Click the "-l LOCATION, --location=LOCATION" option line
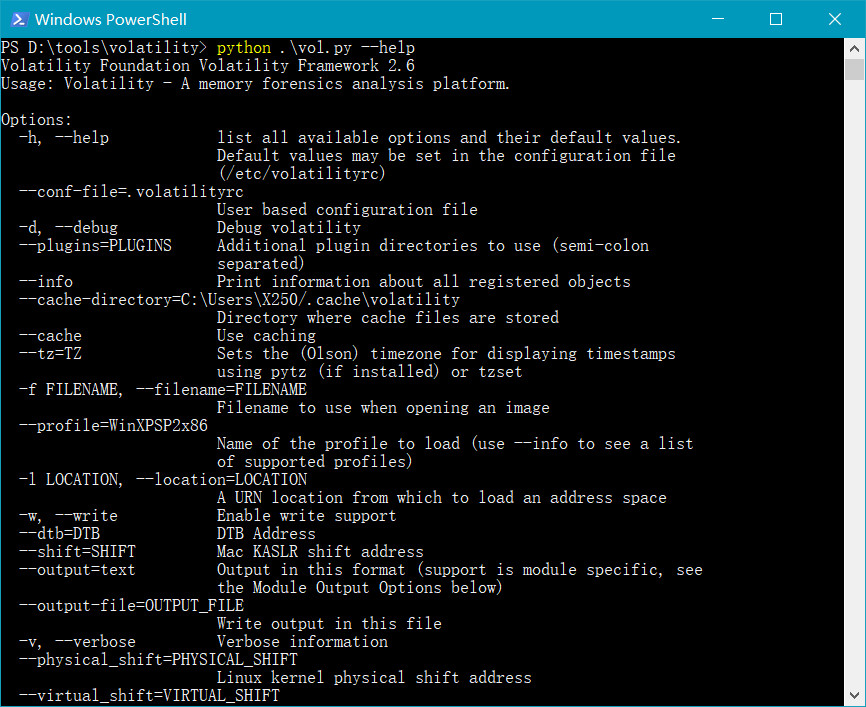Viewport: 866px width, 707px height. [163, 479]
